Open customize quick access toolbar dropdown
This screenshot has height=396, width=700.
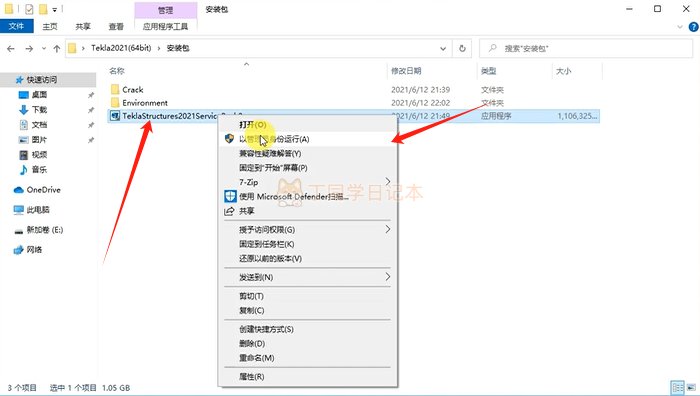(54, 9)
